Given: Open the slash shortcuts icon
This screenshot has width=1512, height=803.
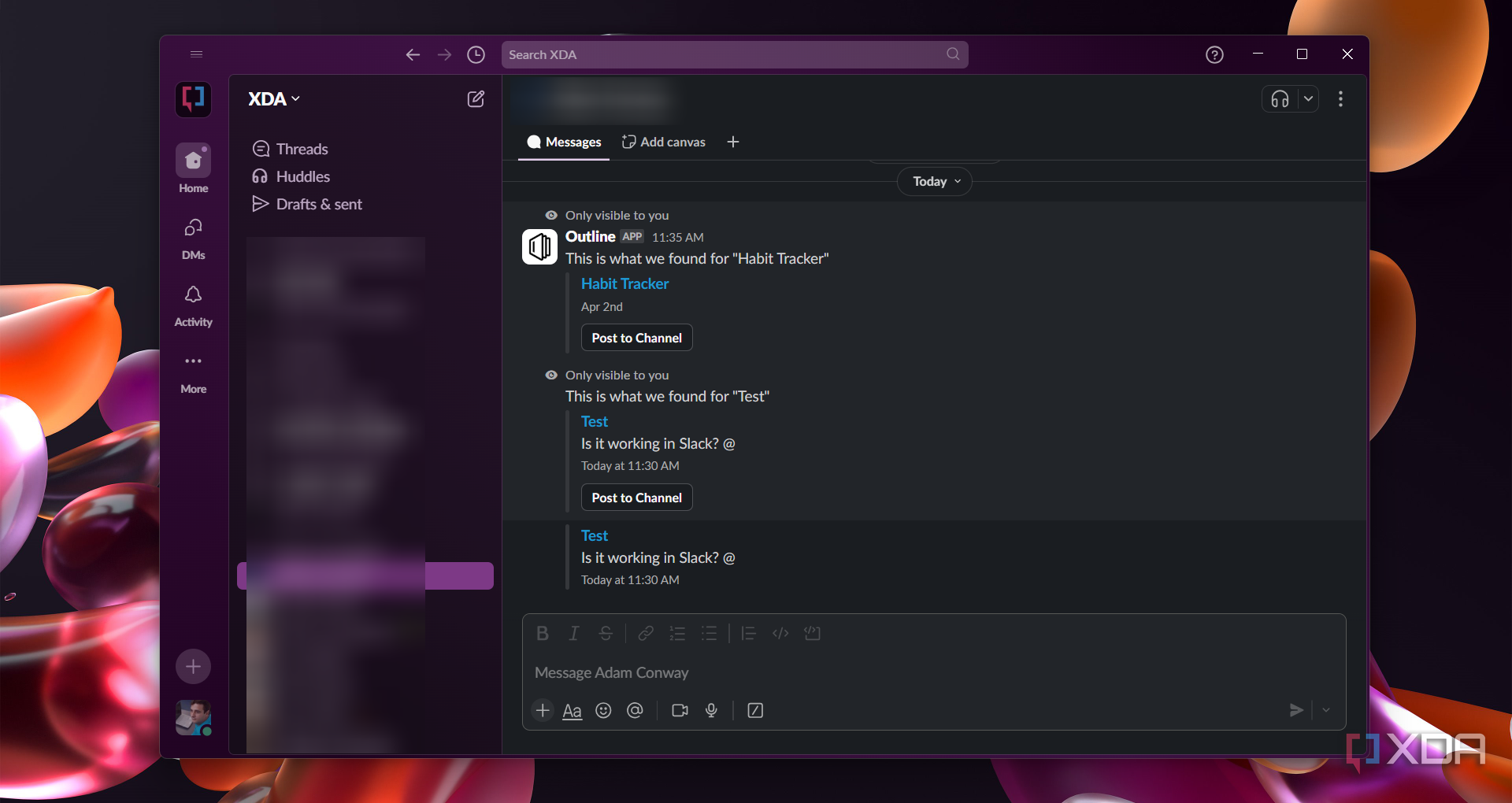Looking at the screenshot, I should (x=755, y=710).
